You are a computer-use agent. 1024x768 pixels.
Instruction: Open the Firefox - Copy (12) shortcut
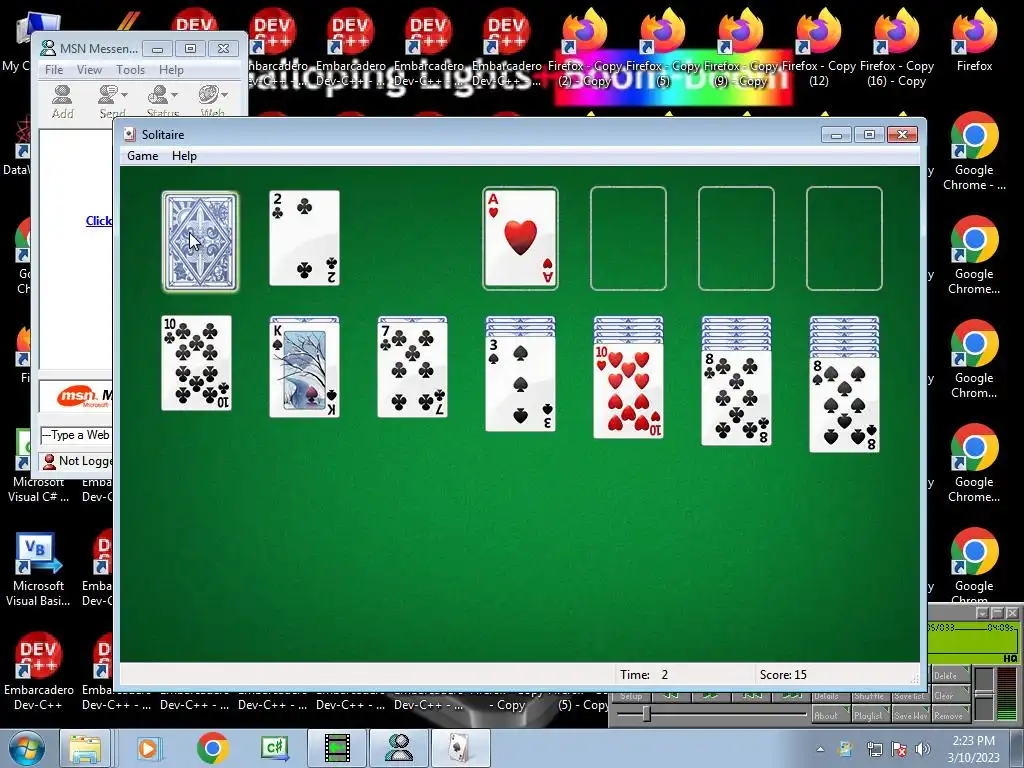[x=818, y=47]
